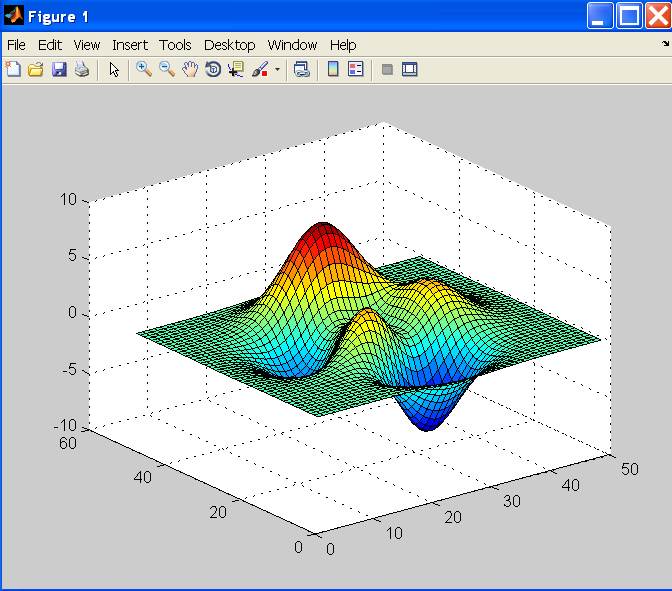Open a file using the folder icon
Screen dimensions: 672x591
click(x=35, y=70)
